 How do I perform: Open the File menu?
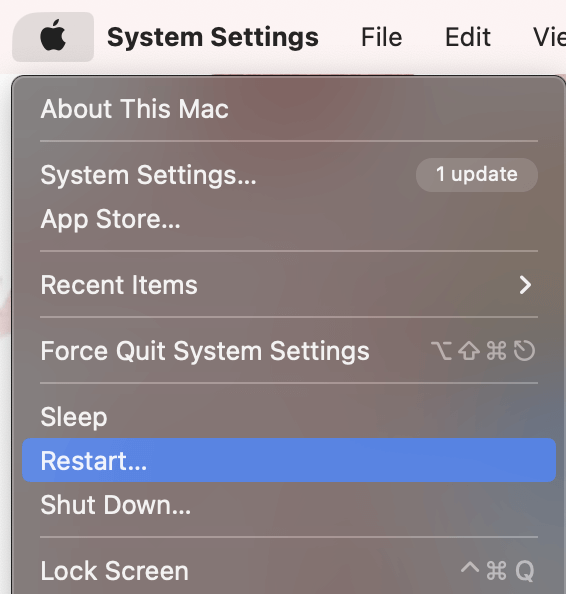(382, 37)
